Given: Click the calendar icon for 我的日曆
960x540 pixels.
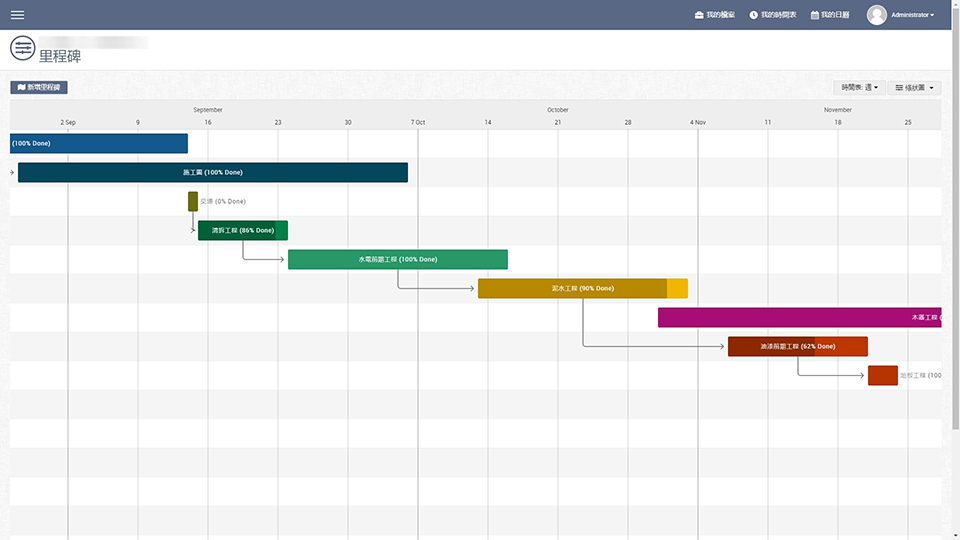Looking at the screenshot, I should (x=815, y=15).
